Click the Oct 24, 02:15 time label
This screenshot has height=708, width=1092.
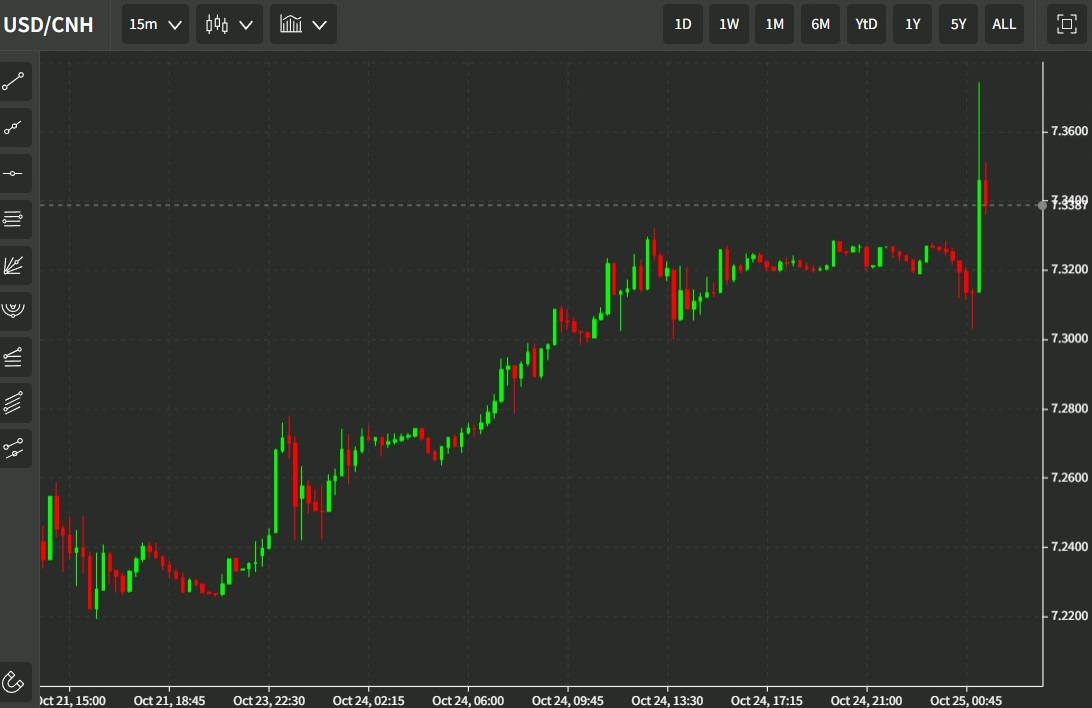368,700
